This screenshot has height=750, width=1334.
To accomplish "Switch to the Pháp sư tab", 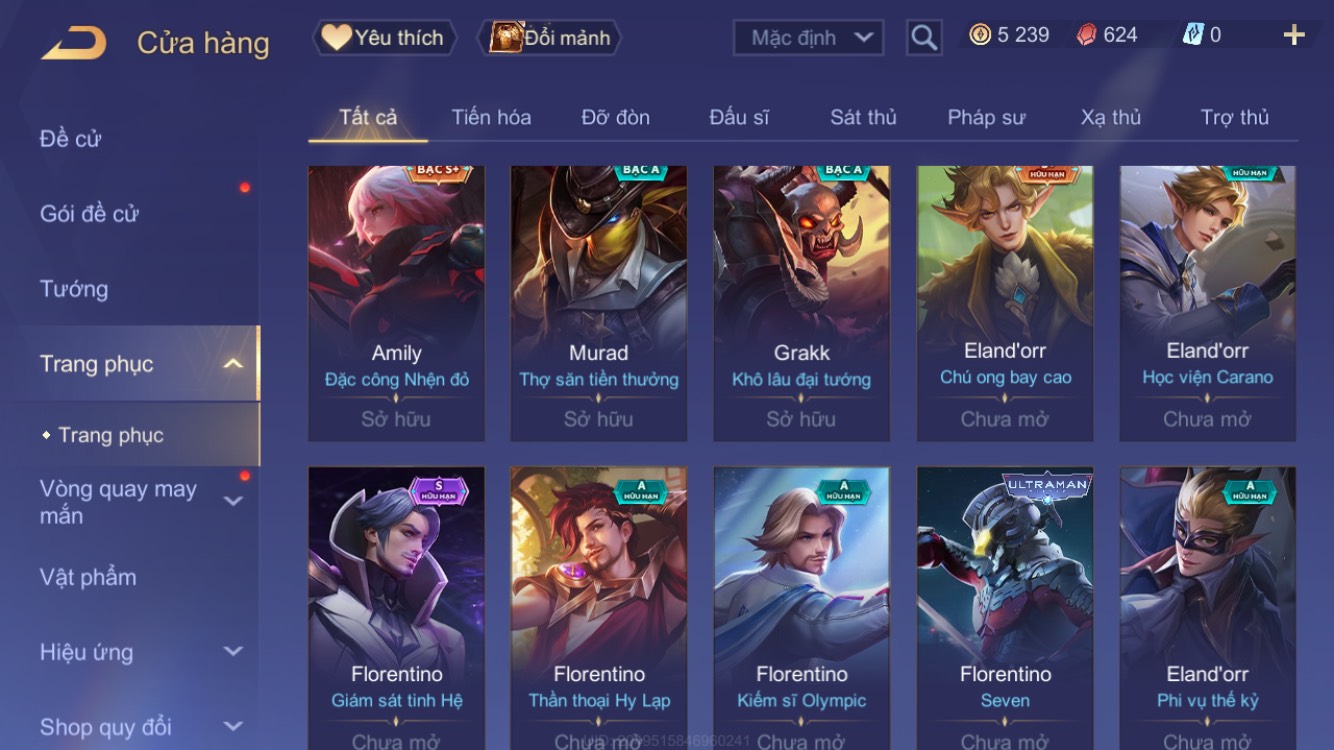I will (x=986, y=117).
